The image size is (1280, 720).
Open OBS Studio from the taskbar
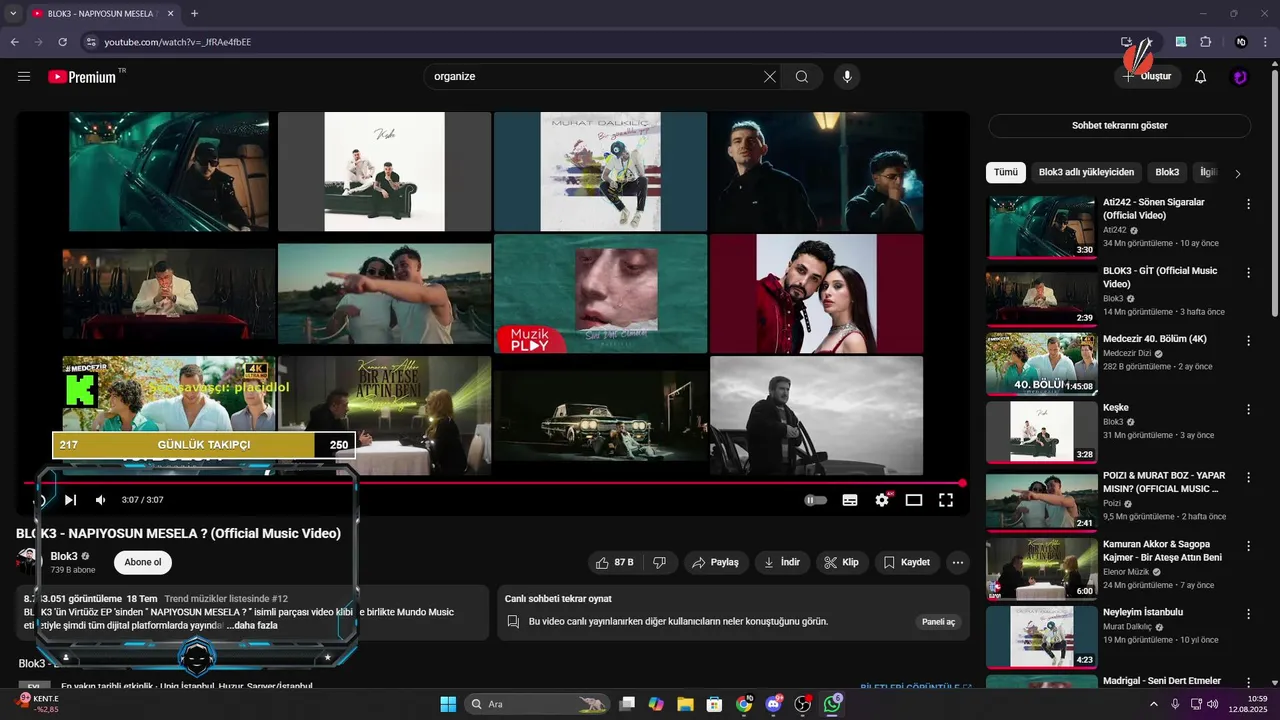click(803, 704)
